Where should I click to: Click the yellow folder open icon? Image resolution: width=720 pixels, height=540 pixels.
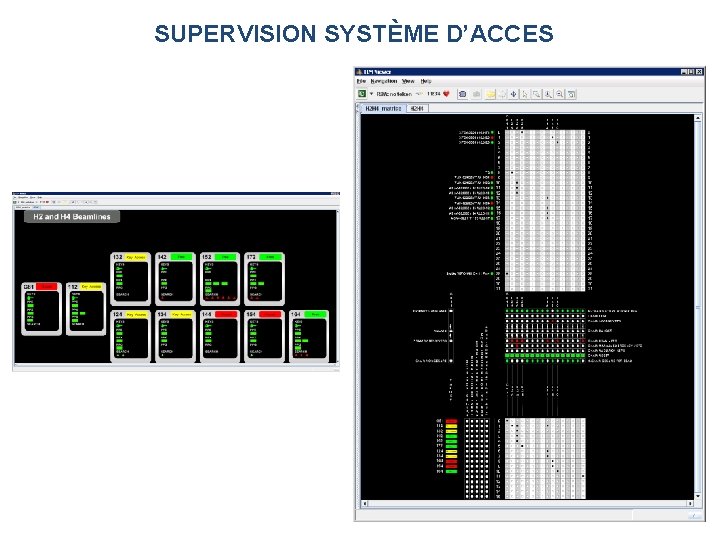(490, 94)
